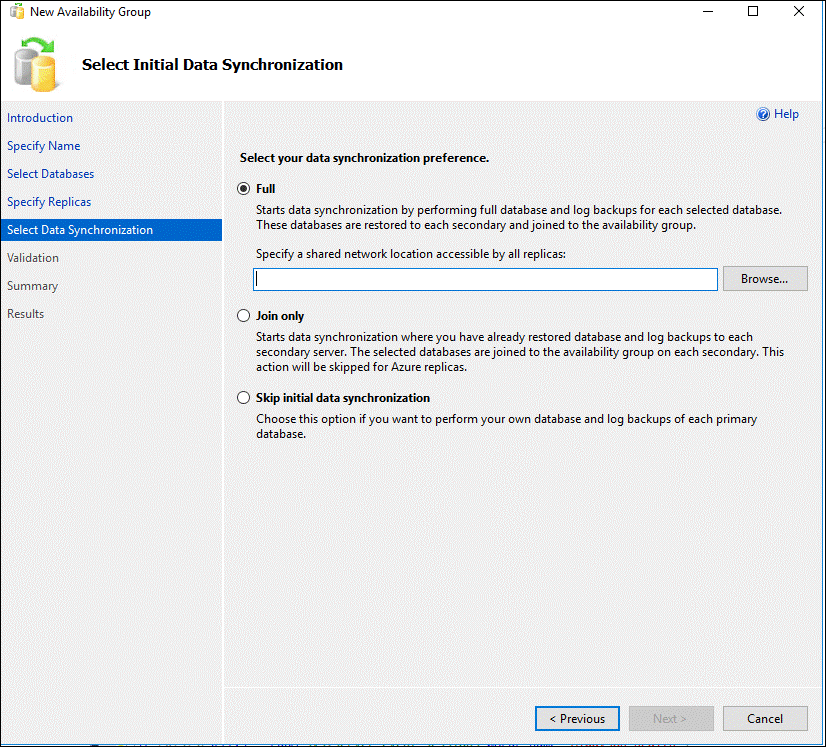Select the Select Data Synchronization step
This screenshot has height=747, width=826.
pyautogui.click(x=80, y=230)
